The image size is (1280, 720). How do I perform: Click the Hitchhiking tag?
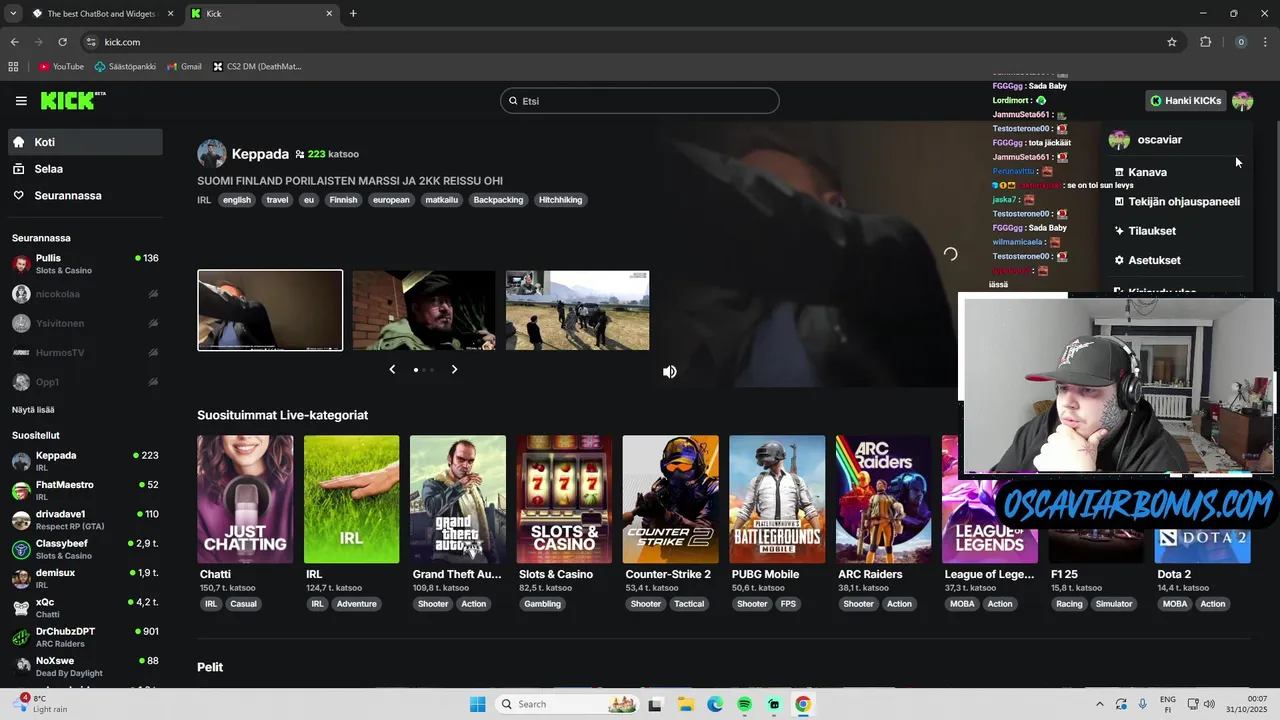coord(560,200)
